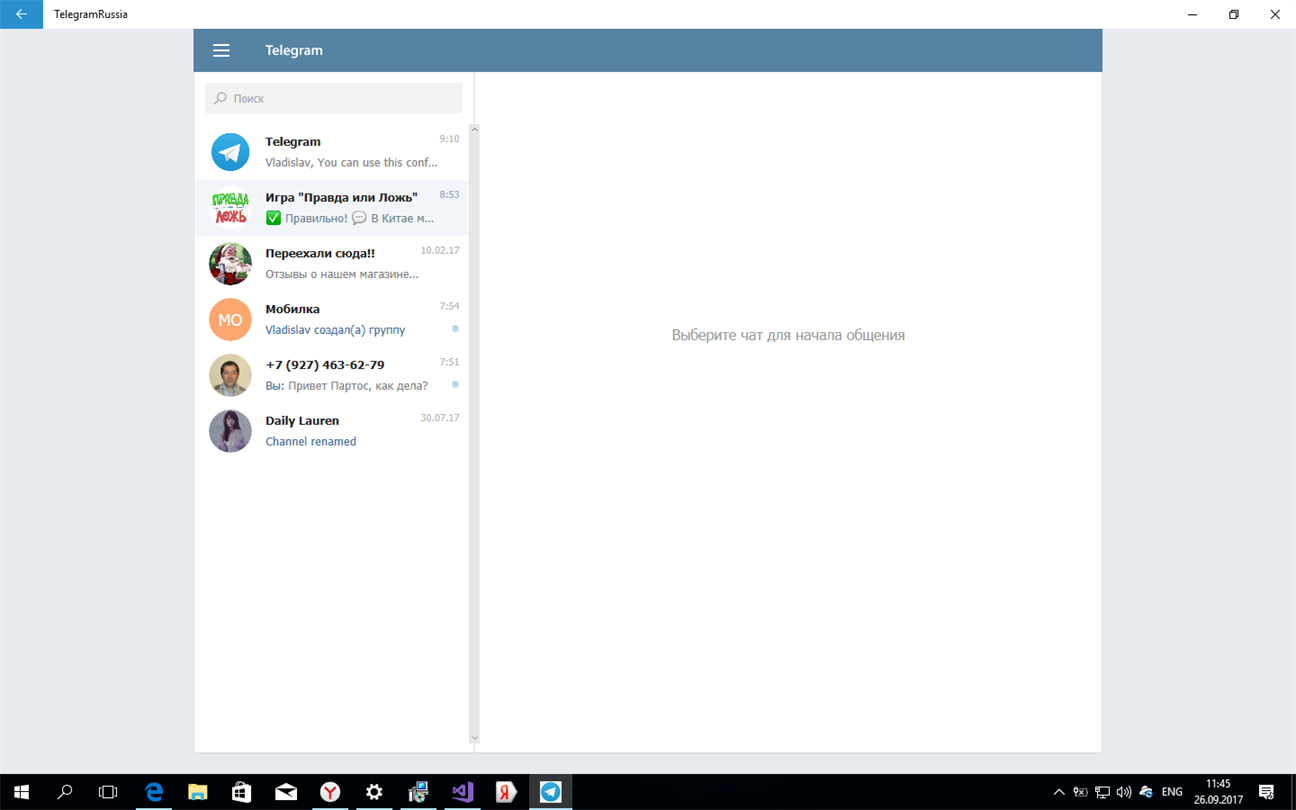Screen dimensions: 1296x810
Task: Click the taskbar search icon
Action: pyautogui.click(x=65, y=792)
